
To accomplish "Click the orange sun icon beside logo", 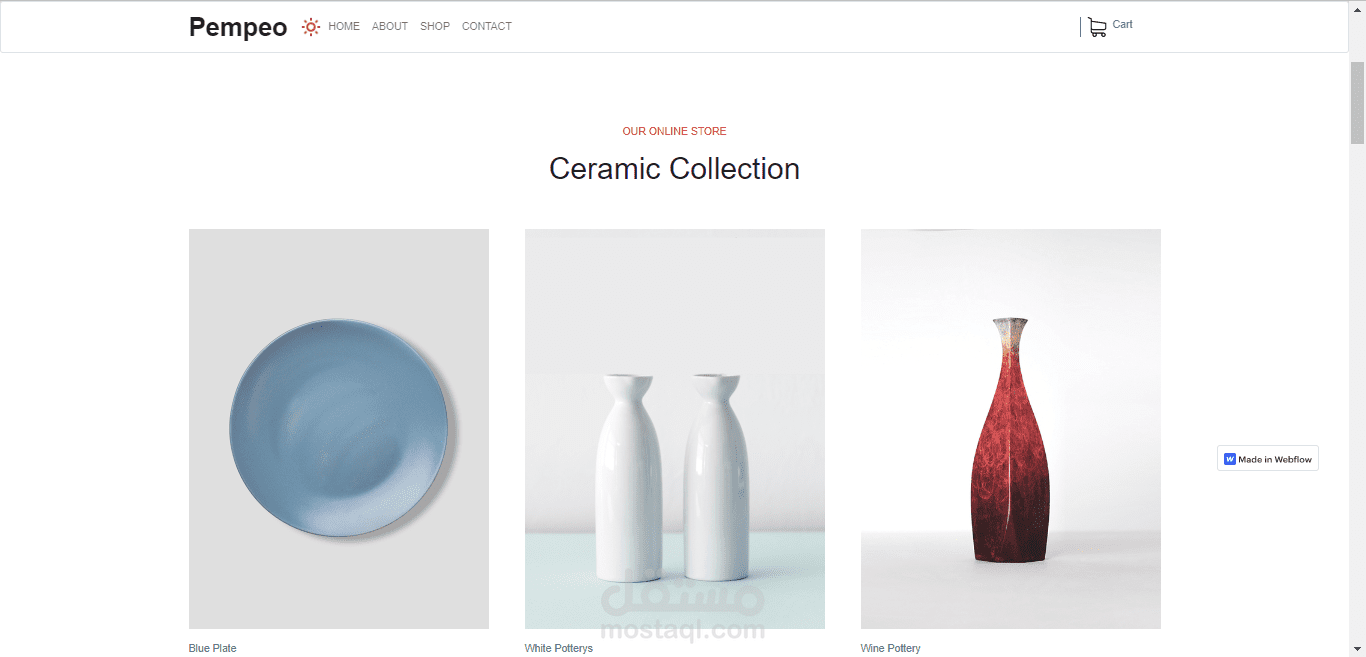I will (311, 27).
